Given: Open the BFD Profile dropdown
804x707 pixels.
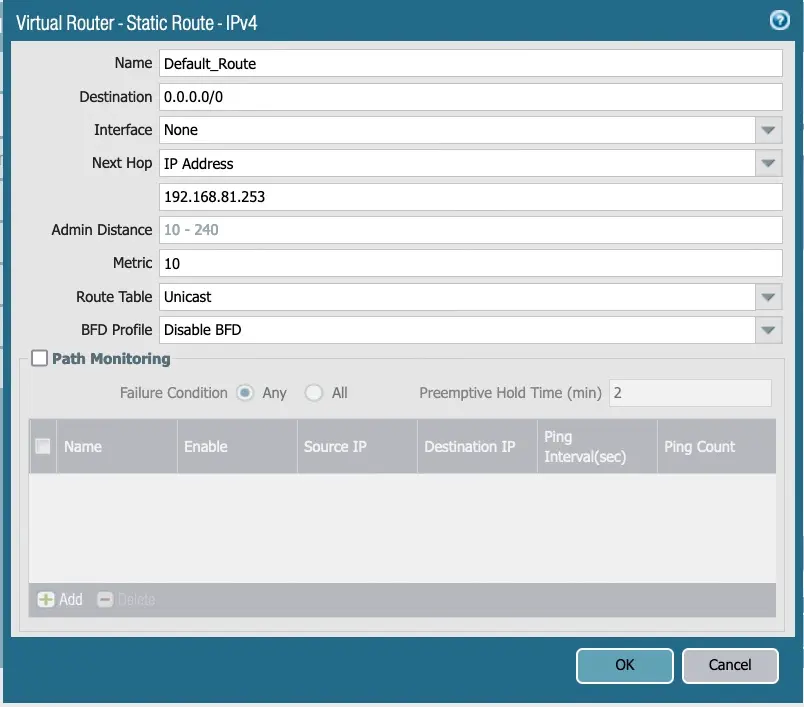Looking at the screenshot, I should point(768,330).
